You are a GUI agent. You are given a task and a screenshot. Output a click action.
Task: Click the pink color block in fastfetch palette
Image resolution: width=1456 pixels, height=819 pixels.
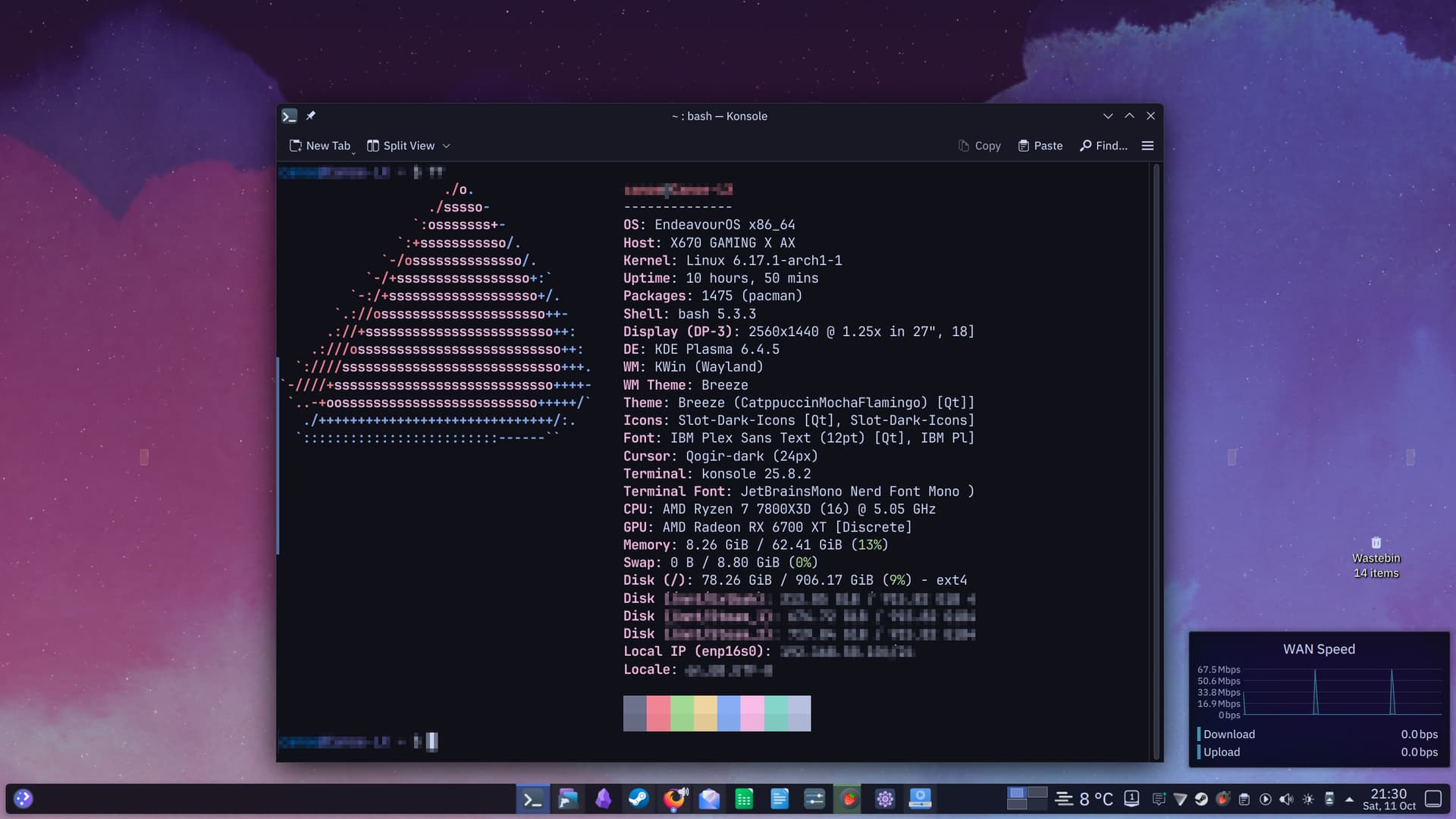(752, 713)
